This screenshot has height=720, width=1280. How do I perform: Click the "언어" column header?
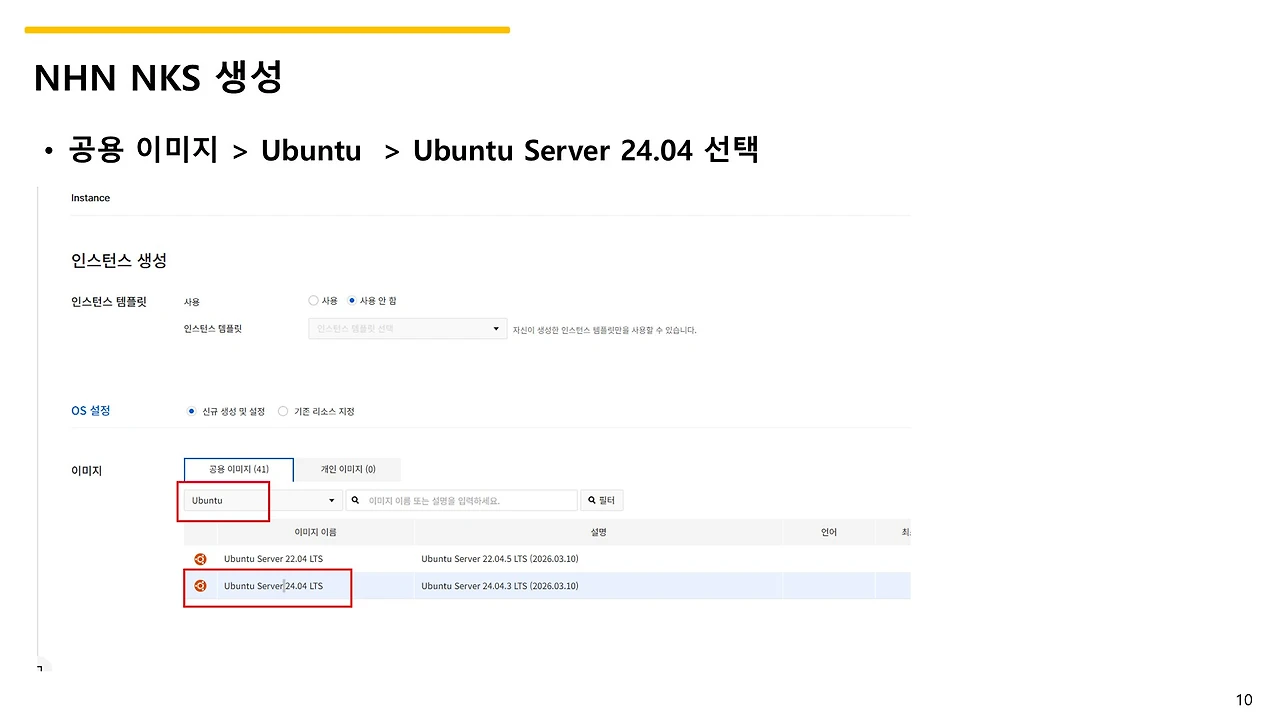(829, 532)
